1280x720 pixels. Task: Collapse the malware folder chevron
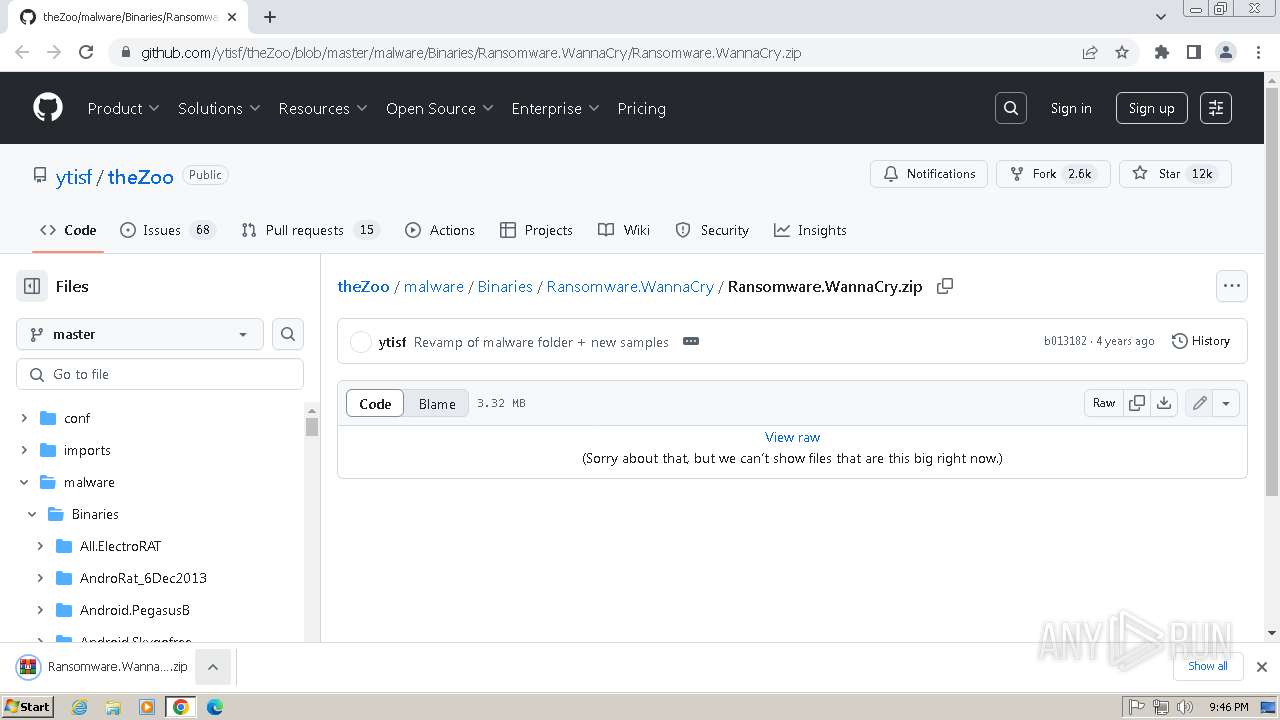click(24, 482)
